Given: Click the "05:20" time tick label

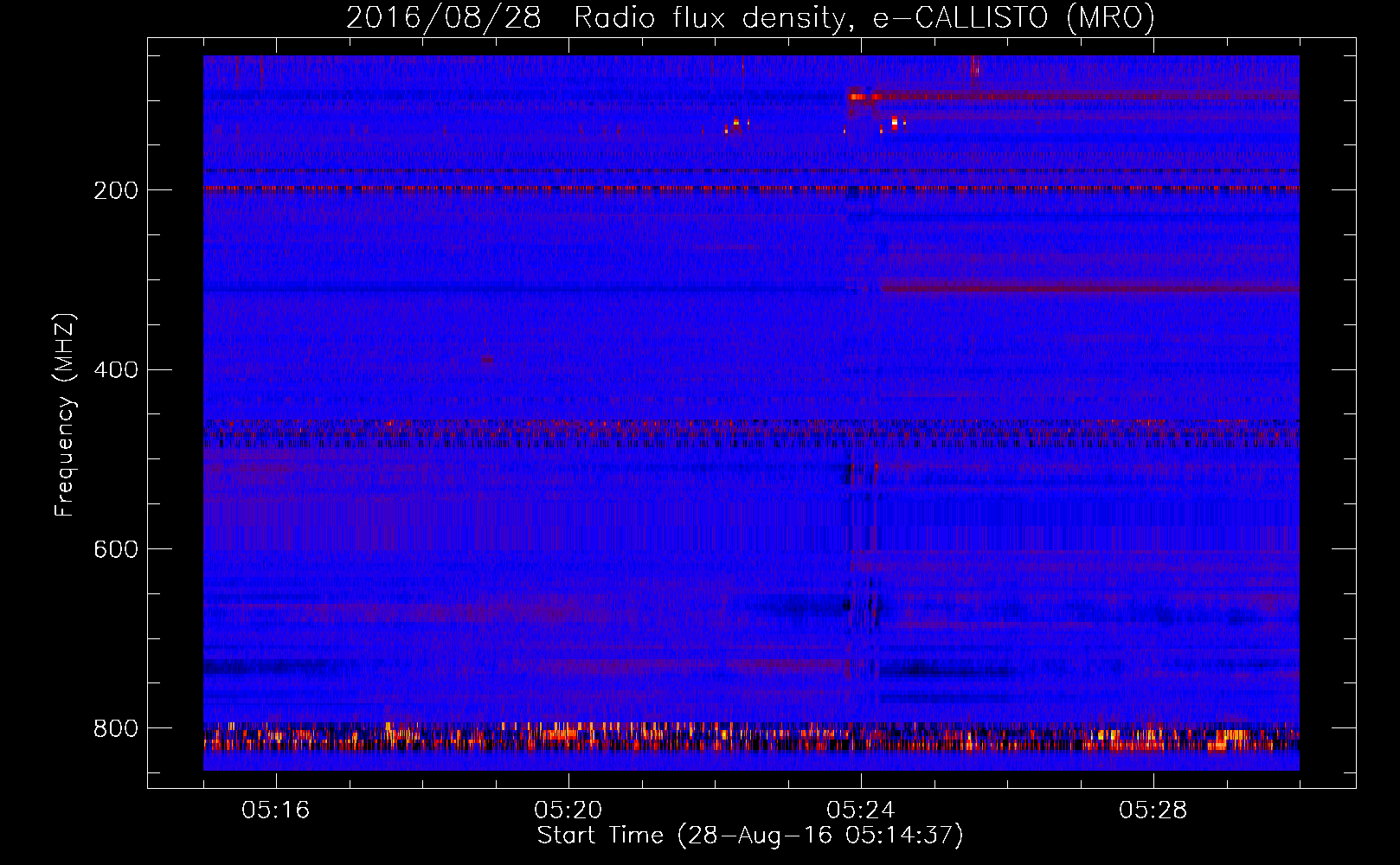Looking at the screenshot, I should coord(568,811).
